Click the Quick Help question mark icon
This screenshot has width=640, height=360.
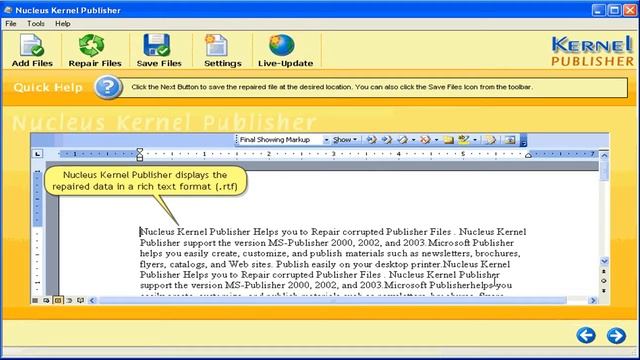pyautogui.click(x=108, y=87)
